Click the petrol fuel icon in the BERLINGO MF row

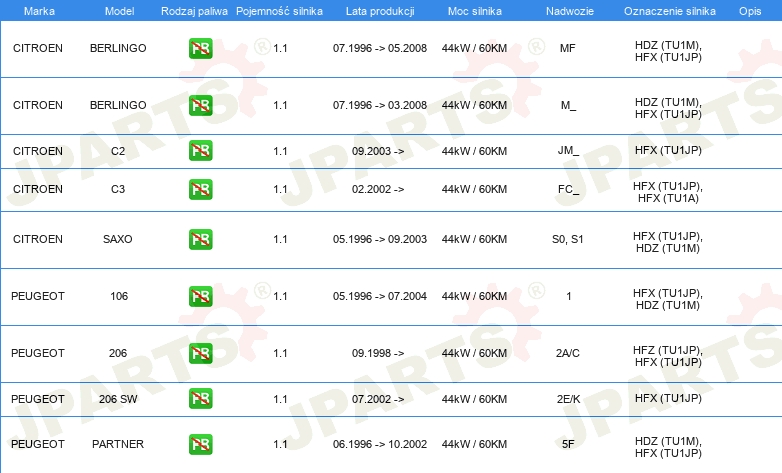[200, 48]
